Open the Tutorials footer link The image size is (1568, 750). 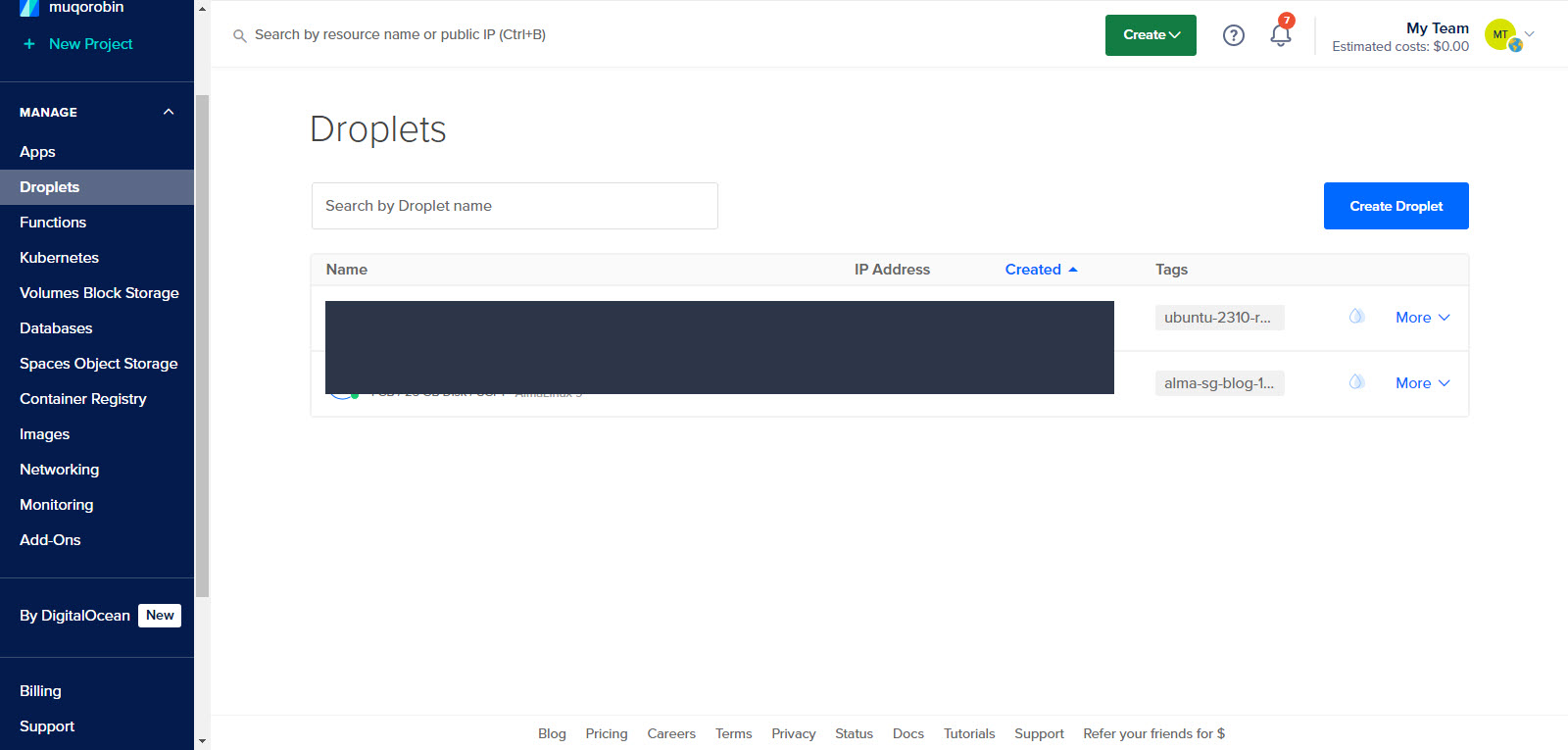(x=969, y=733)
